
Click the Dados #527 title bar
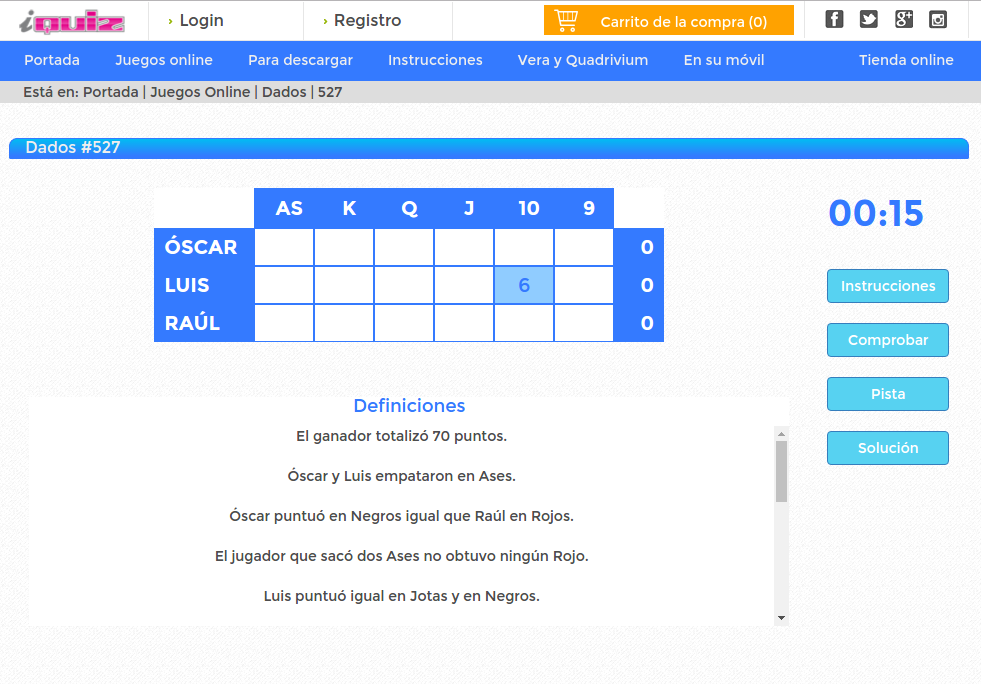(489, 148)
